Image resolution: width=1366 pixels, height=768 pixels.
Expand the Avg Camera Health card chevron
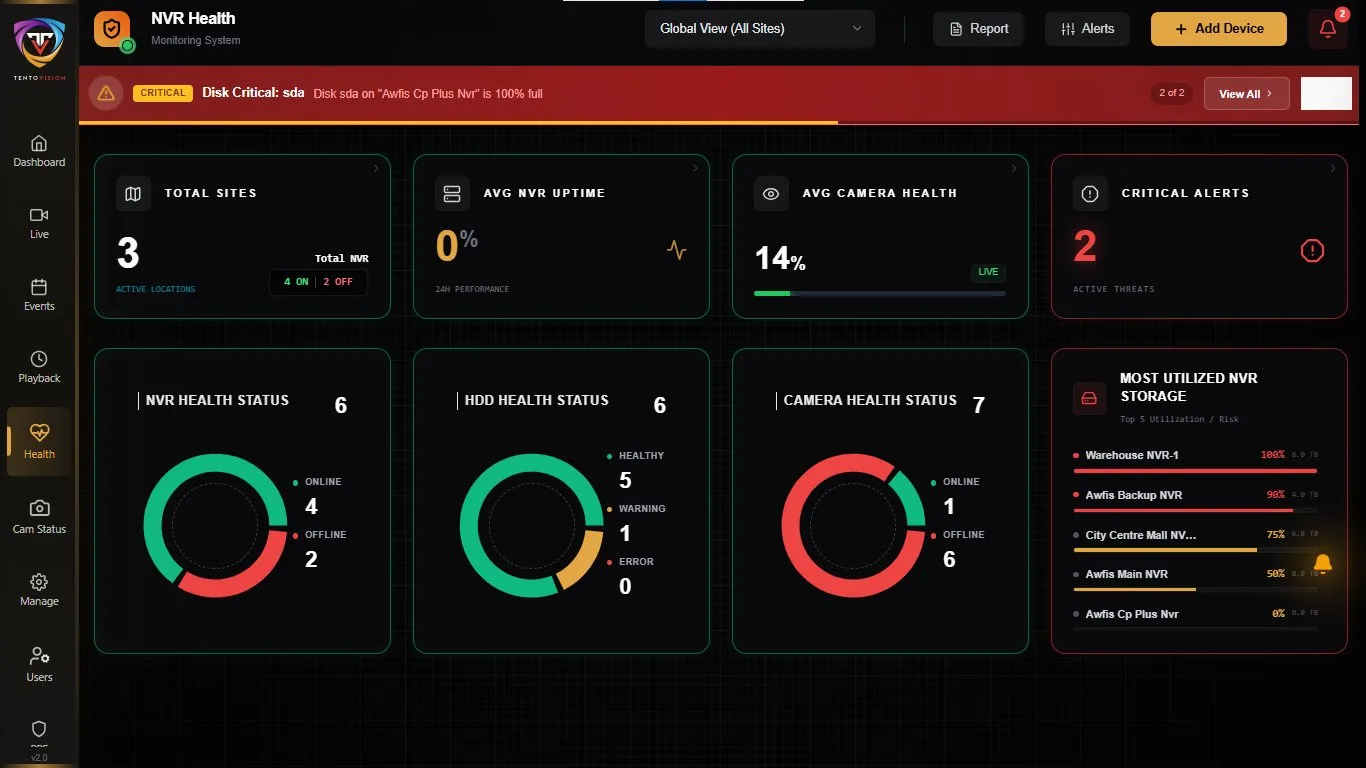click(1014, 169)
